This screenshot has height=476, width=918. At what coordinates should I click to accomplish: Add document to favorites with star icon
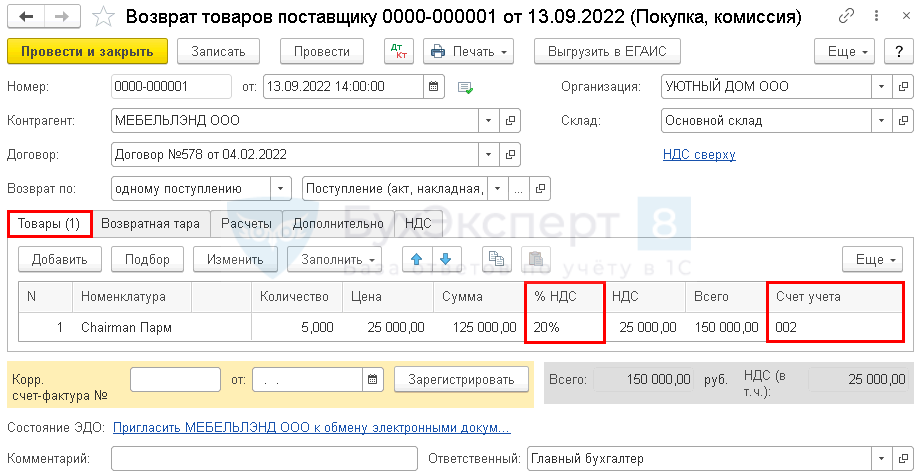click(102, 17)
